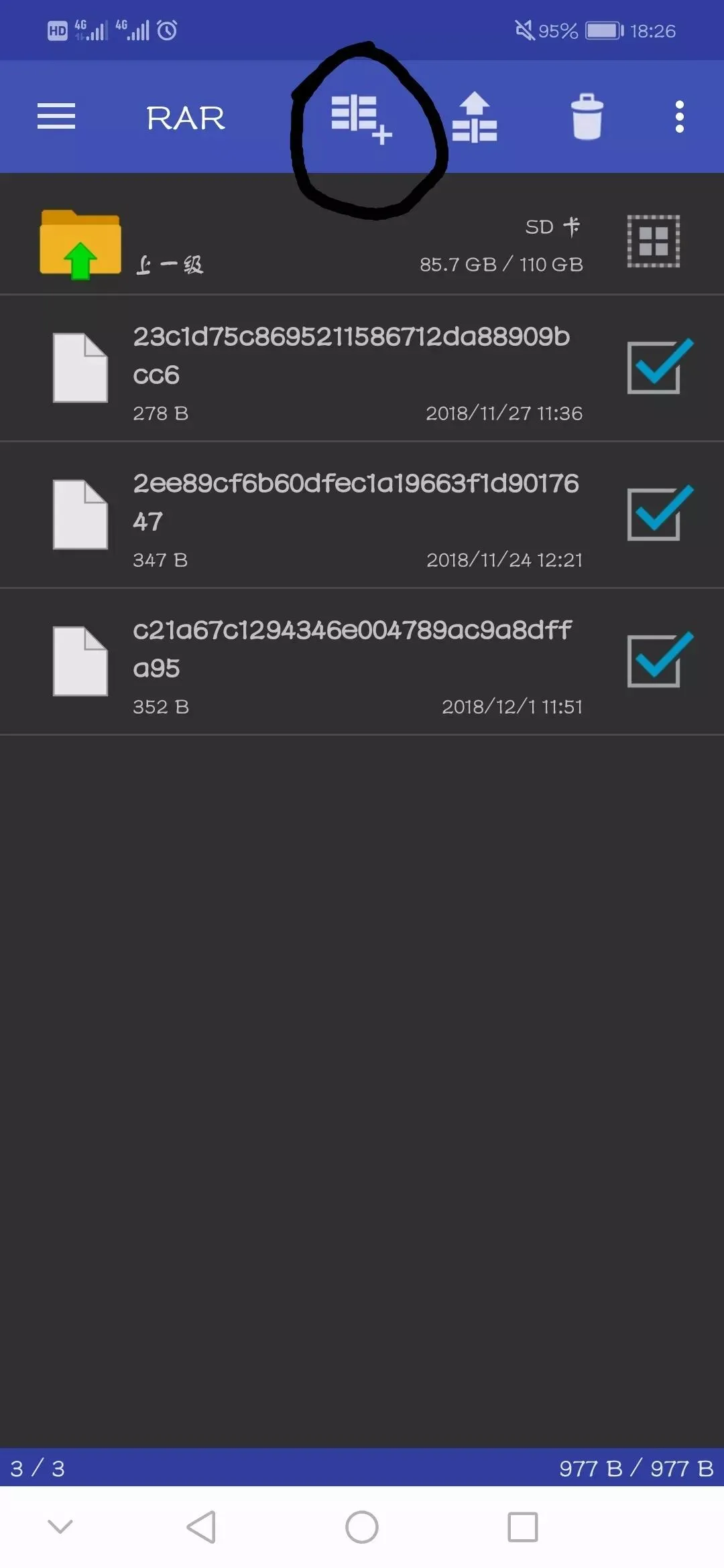This screenshot has width=724, height=1568.
Task: Tap the add-to-archive icon
Action: tap(362, 119)
